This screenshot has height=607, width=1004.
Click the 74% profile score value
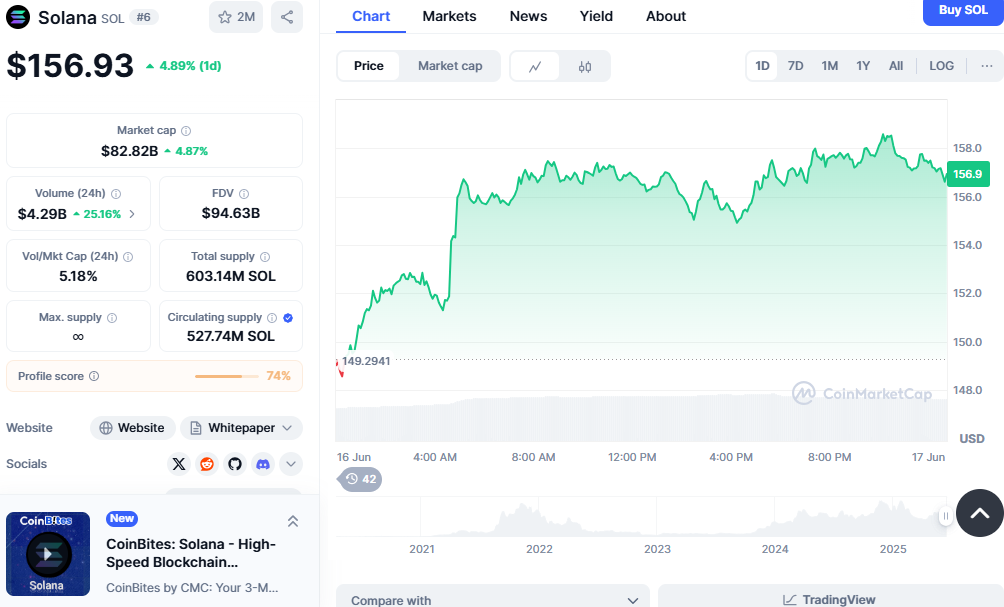tap(279, 376)
